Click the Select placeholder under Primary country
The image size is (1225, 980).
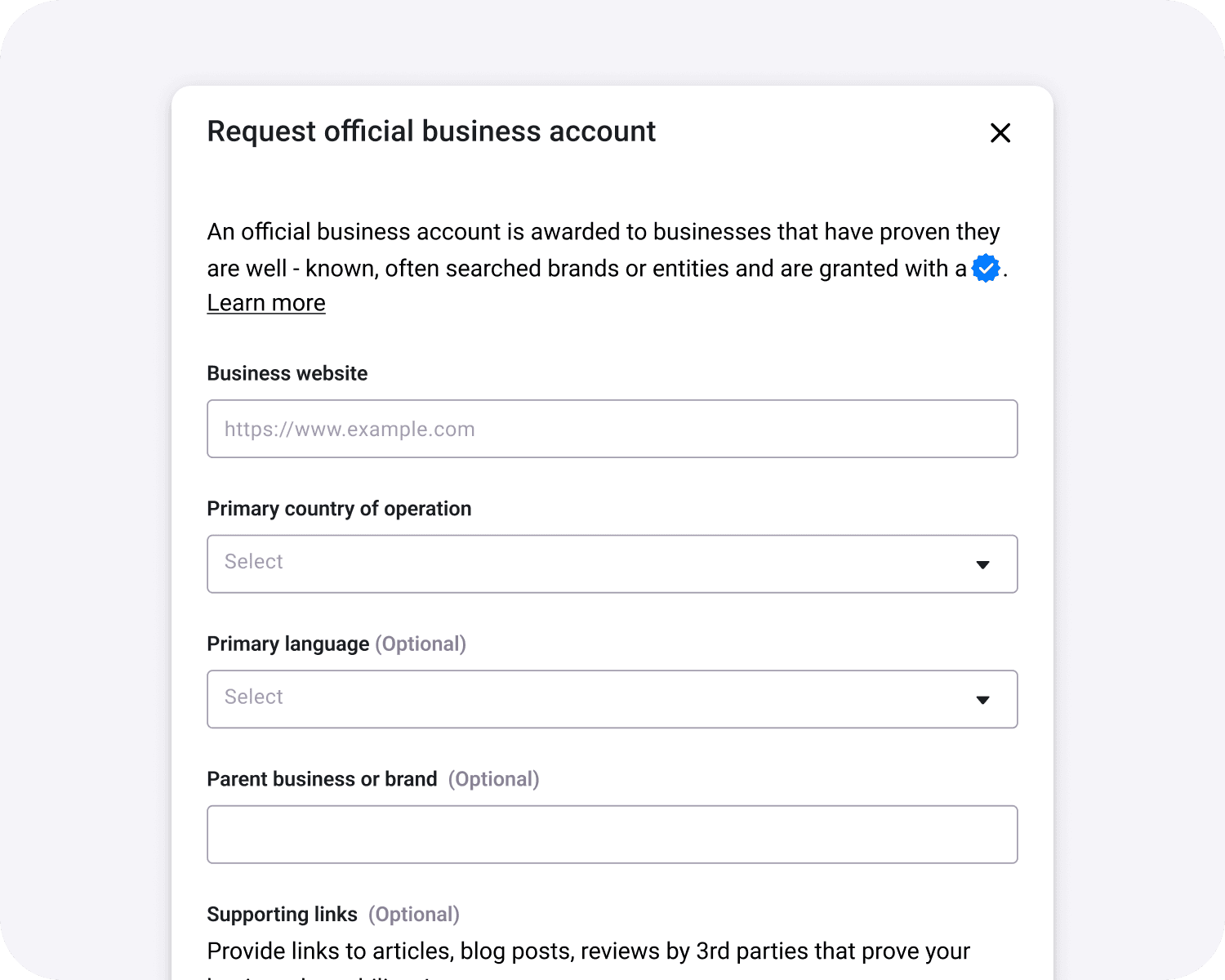253,562
